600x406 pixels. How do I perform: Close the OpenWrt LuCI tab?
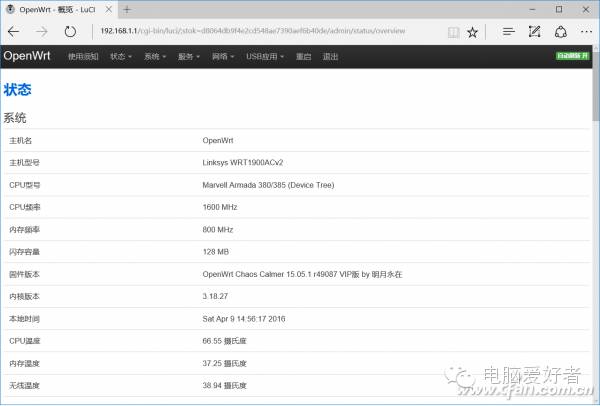click(x=109, y=10)
